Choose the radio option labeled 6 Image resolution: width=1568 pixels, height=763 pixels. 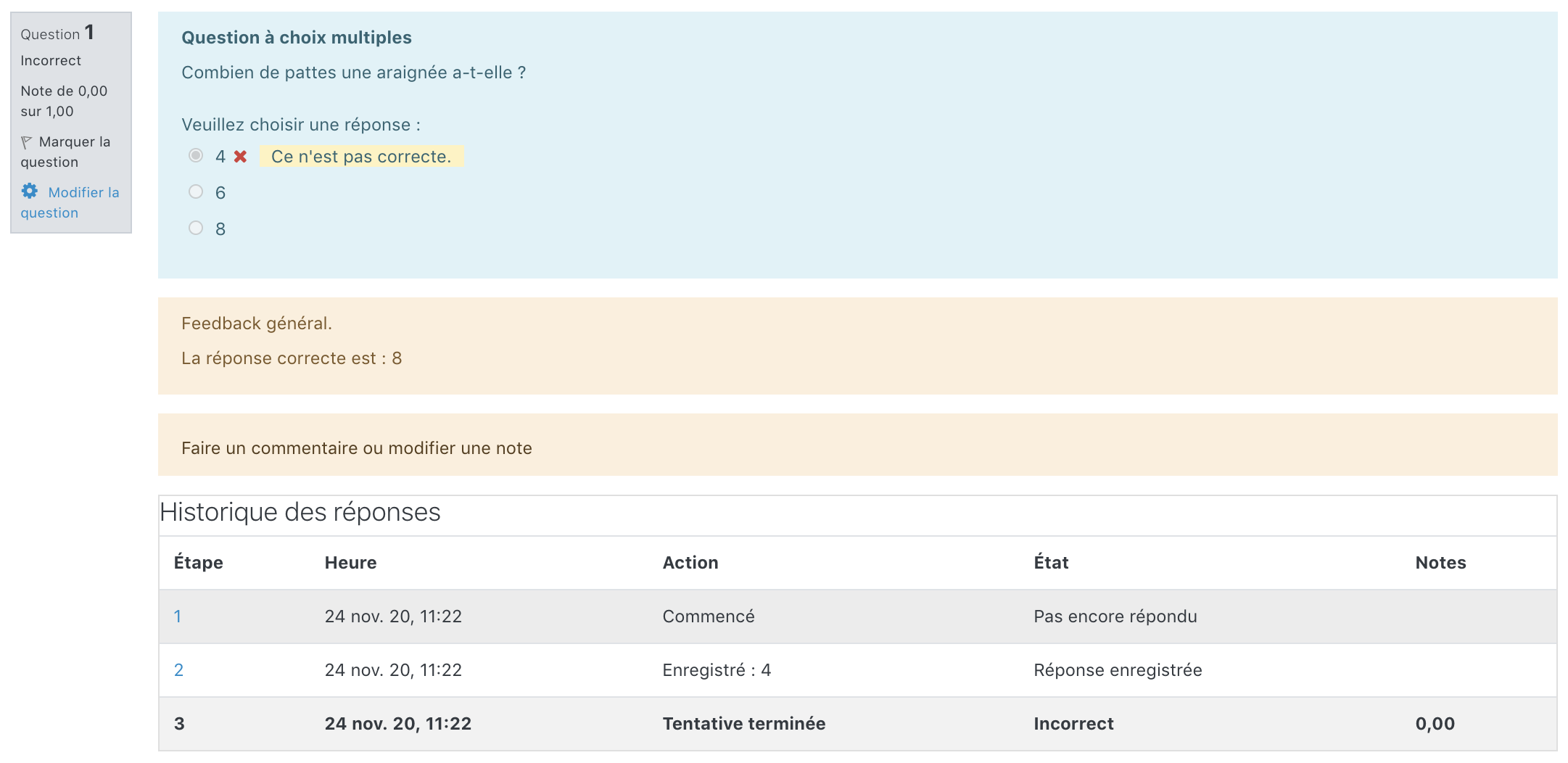coord(196,192)
